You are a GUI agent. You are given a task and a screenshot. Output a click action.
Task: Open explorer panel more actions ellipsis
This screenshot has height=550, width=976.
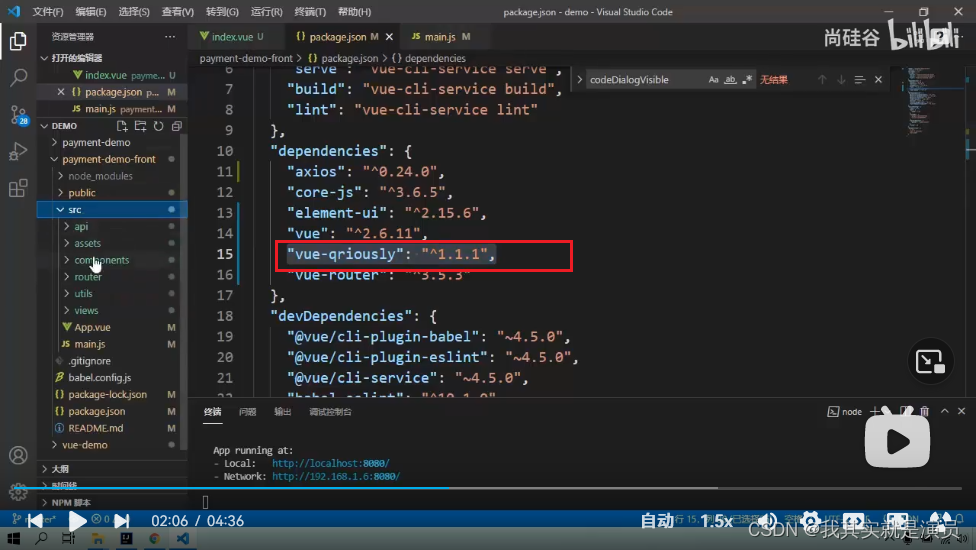tap(170, 37)
